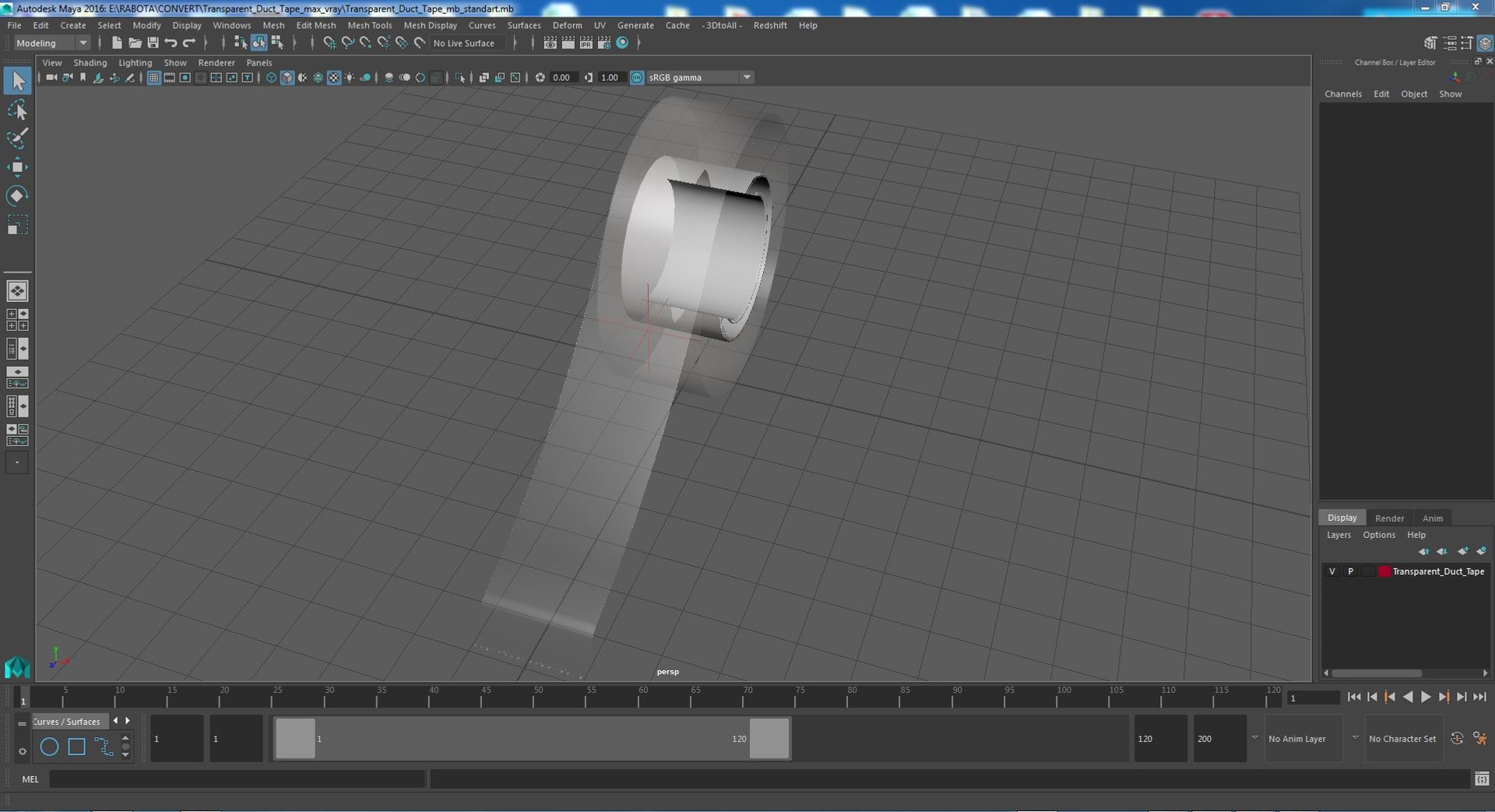Choose the Paint selection tool
Viewport: 1495px width, 812px height.
tap(17, 139)
